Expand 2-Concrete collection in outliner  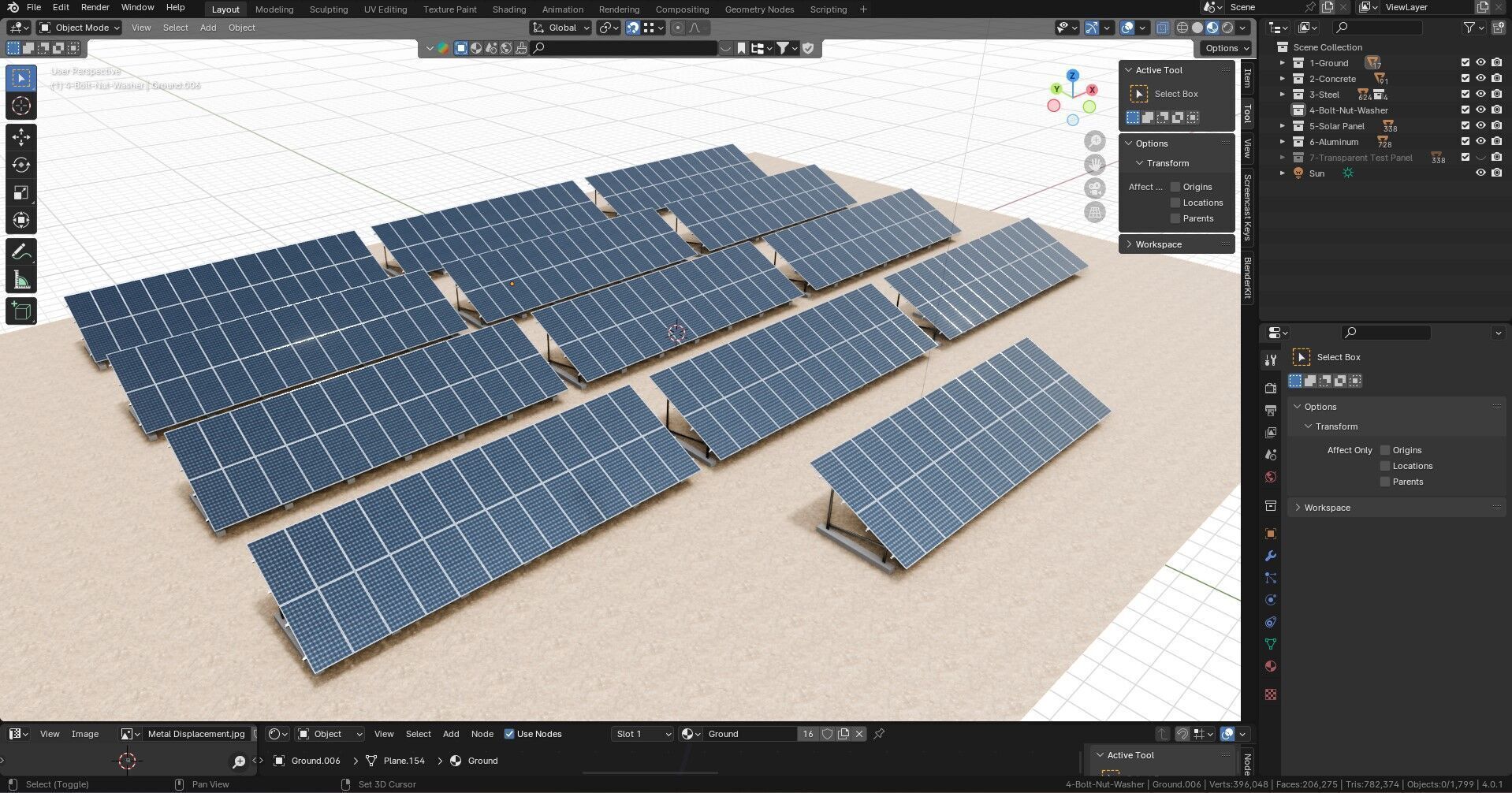(1282, 79)
